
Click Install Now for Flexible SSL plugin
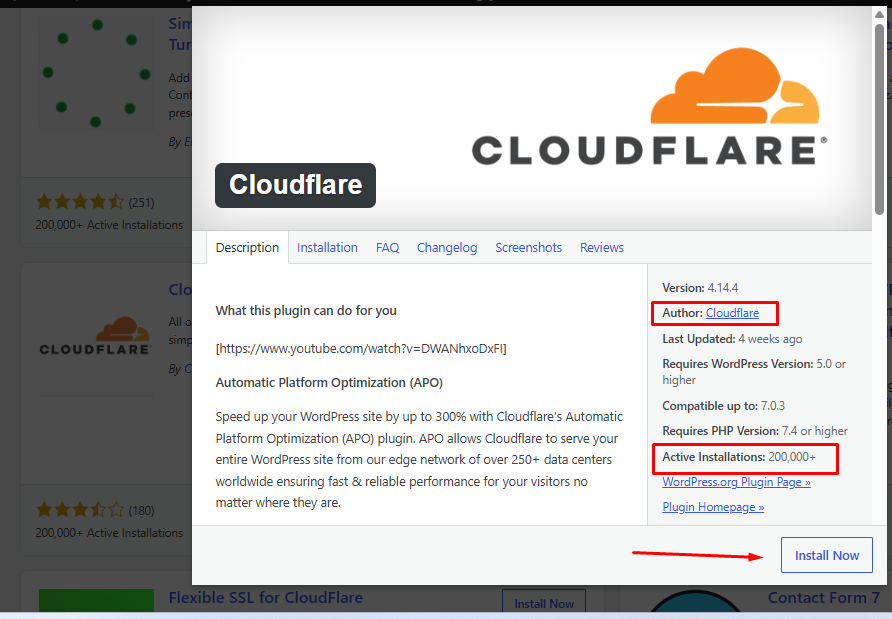pos(544,603)
